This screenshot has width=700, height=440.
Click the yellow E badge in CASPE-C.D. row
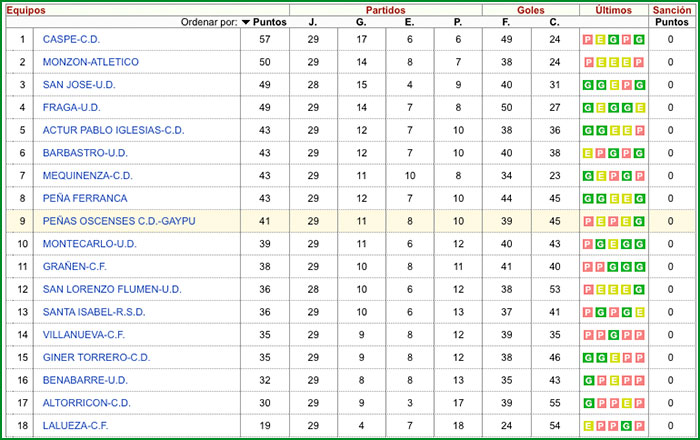[x=600, y=40]
